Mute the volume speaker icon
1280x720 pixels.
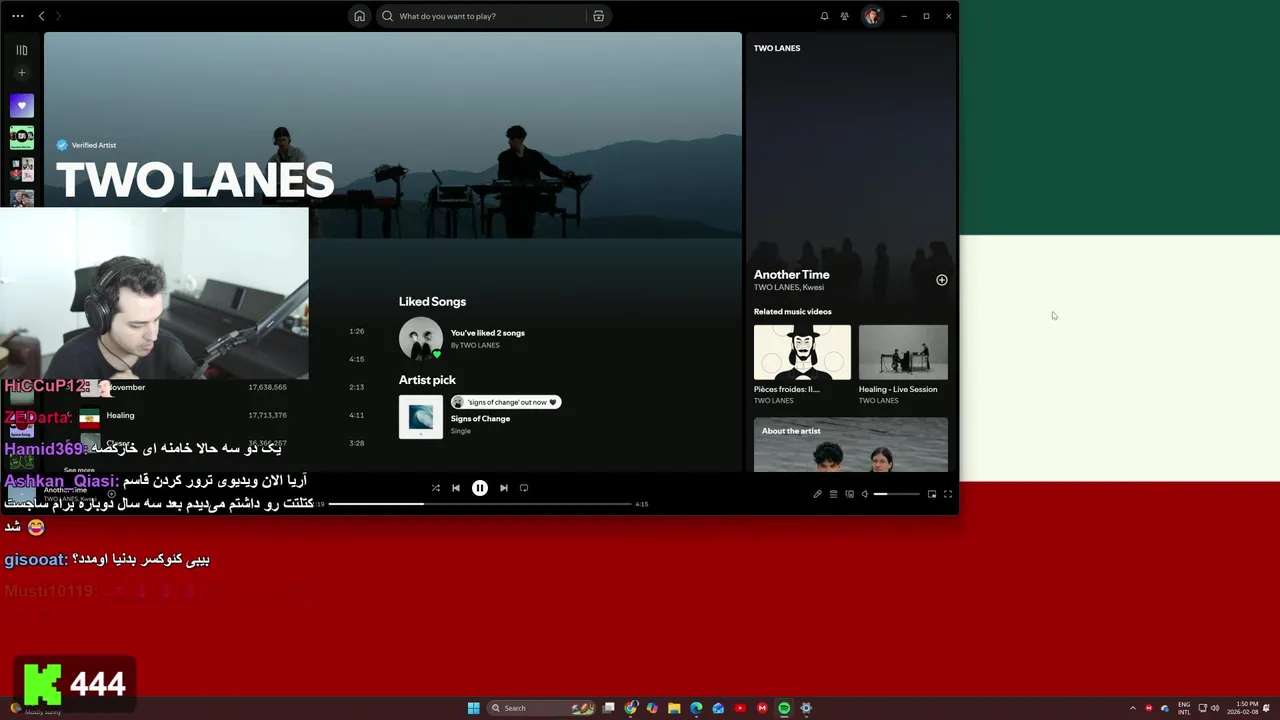point(865,494)
